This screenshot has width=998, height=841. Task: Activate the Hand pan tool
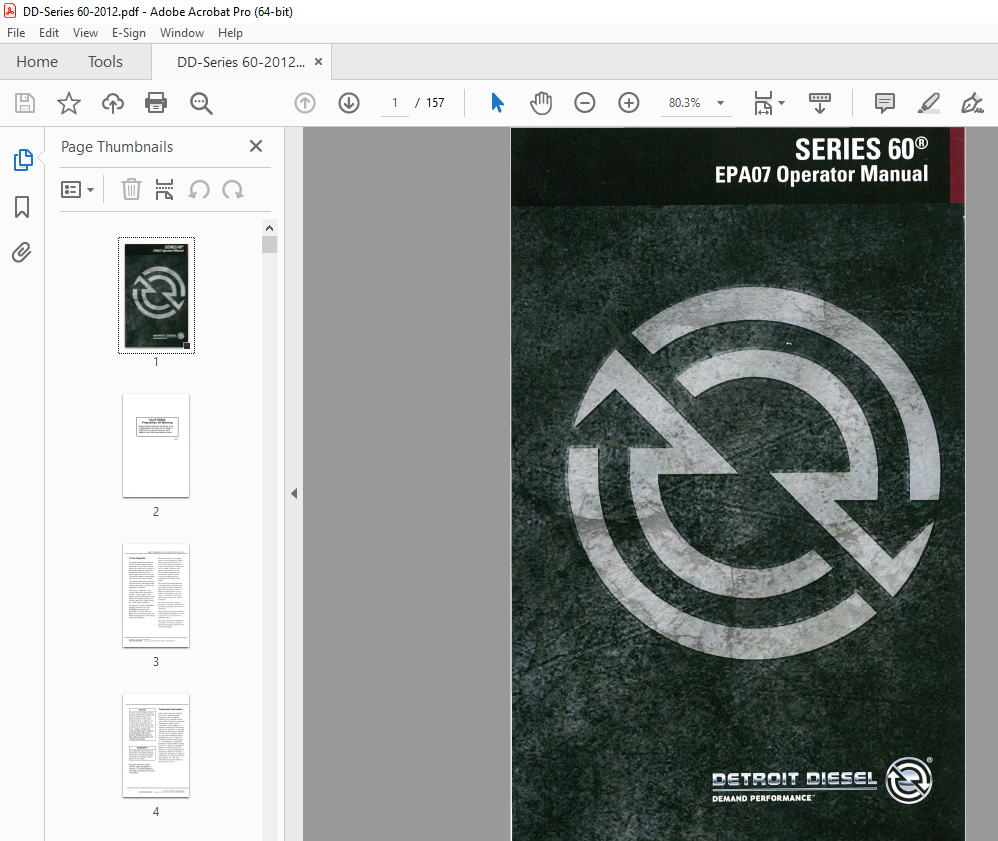(x=541, y=103)
